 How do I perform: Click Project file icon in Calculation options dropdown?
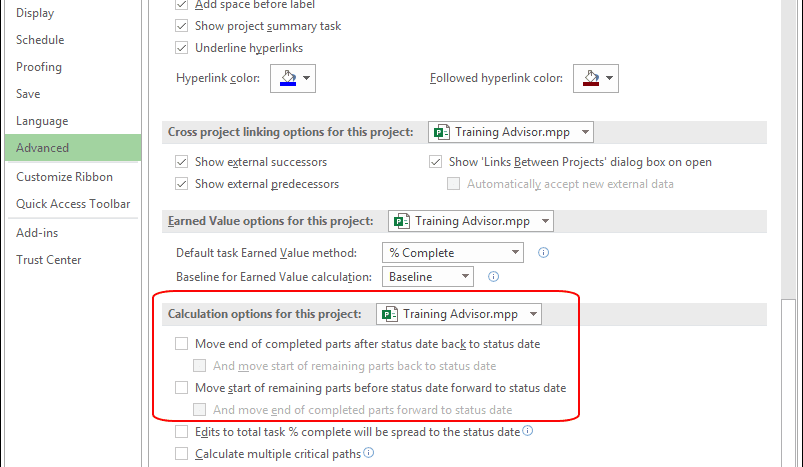click(x=390, y=314)
